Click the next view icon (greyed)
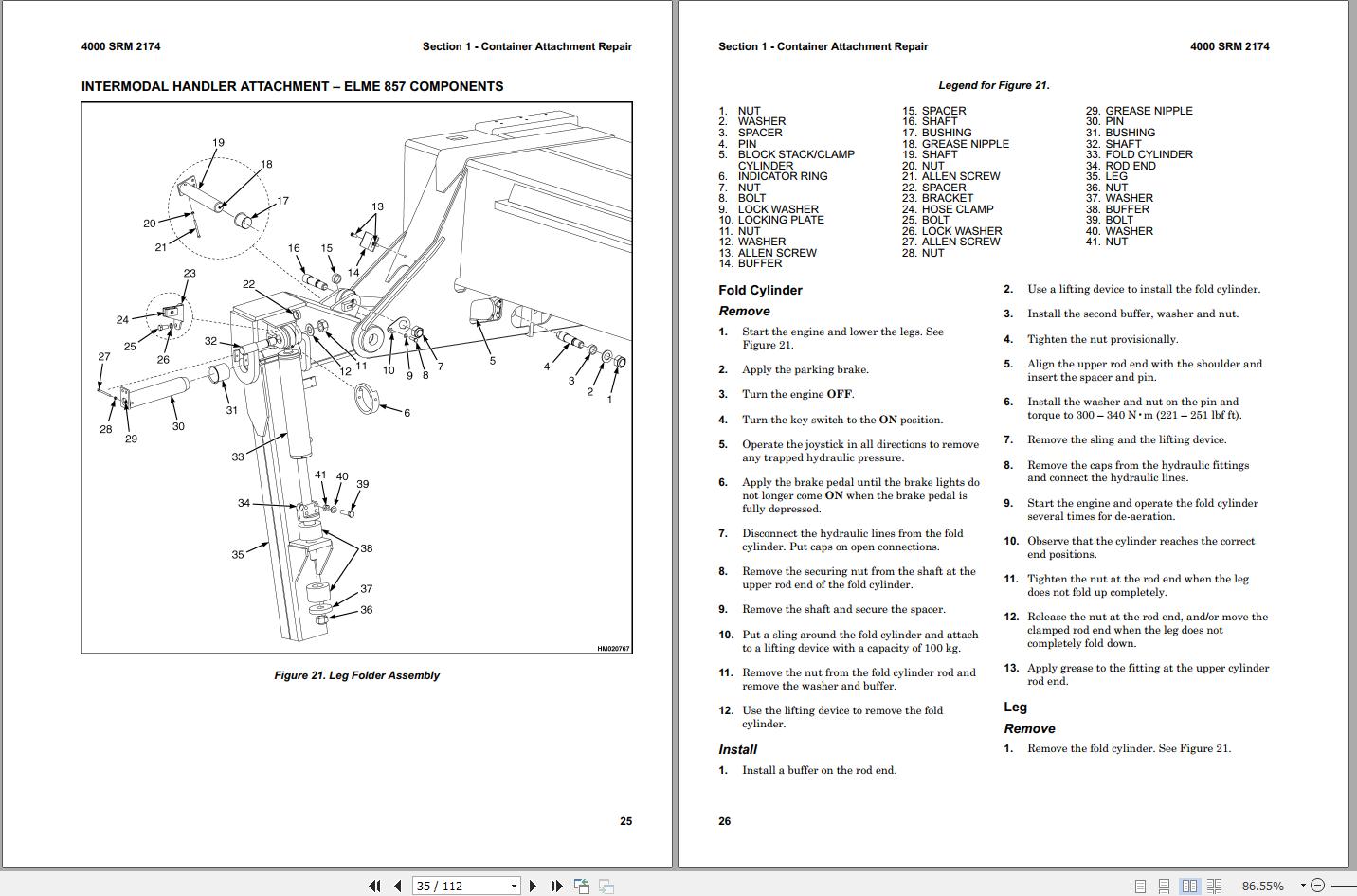The image size is (1357, 896). point(606,886)
